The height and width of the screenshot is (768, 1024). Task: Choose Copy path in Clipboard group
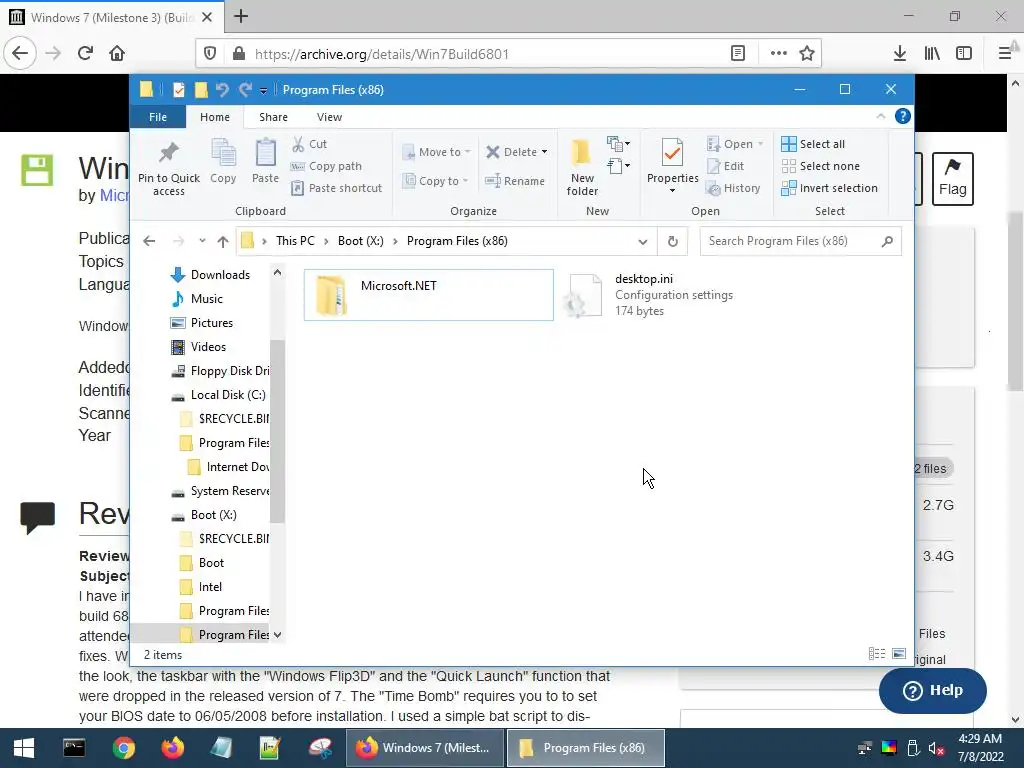pyautogui.click(x=326, y=166)
